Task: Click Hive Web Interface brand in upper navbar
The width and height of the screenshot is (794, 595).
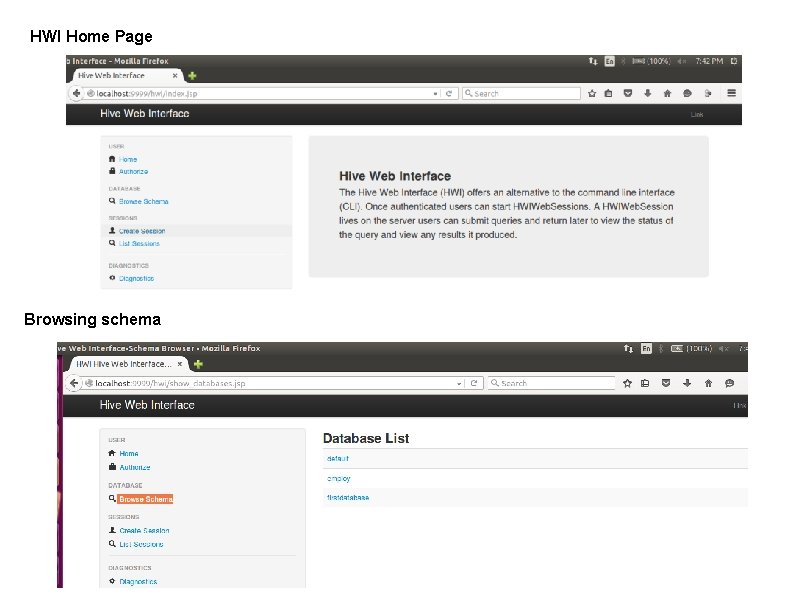Action: (145, 113)
